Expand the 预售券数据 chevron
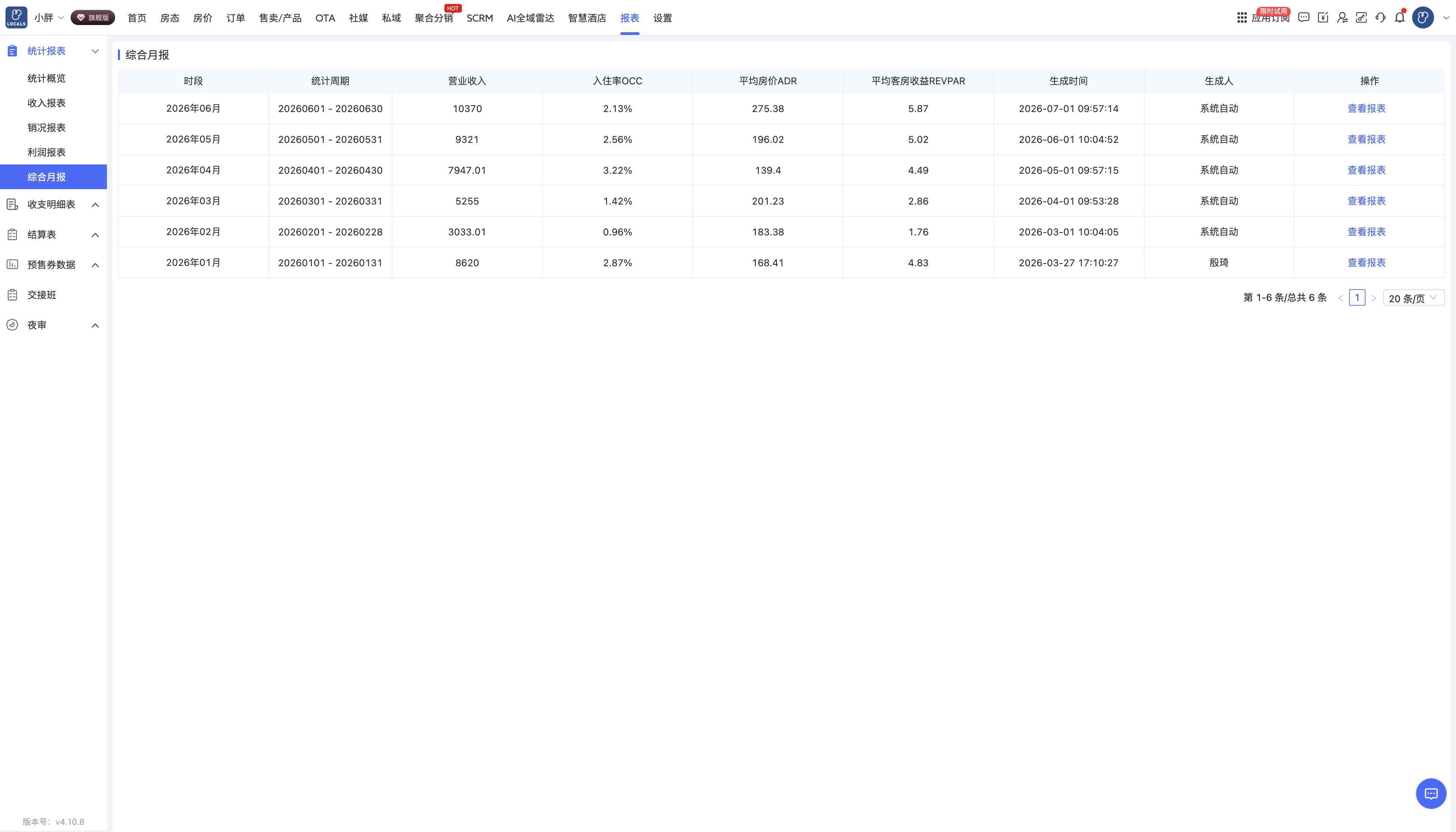 (95, 265)
